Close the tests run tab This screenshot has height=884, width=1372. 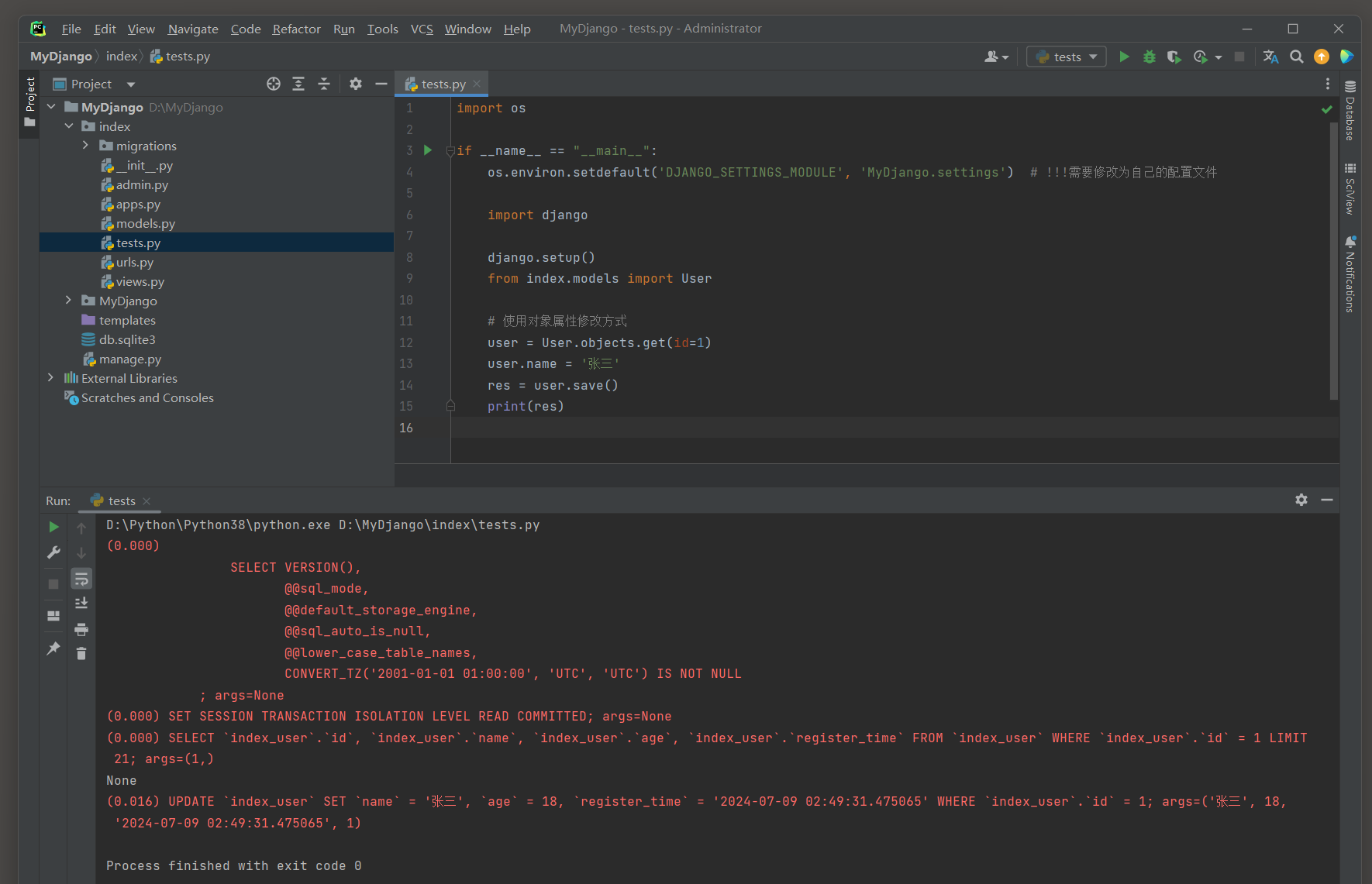pyautogui.click(x=147, y=500)
